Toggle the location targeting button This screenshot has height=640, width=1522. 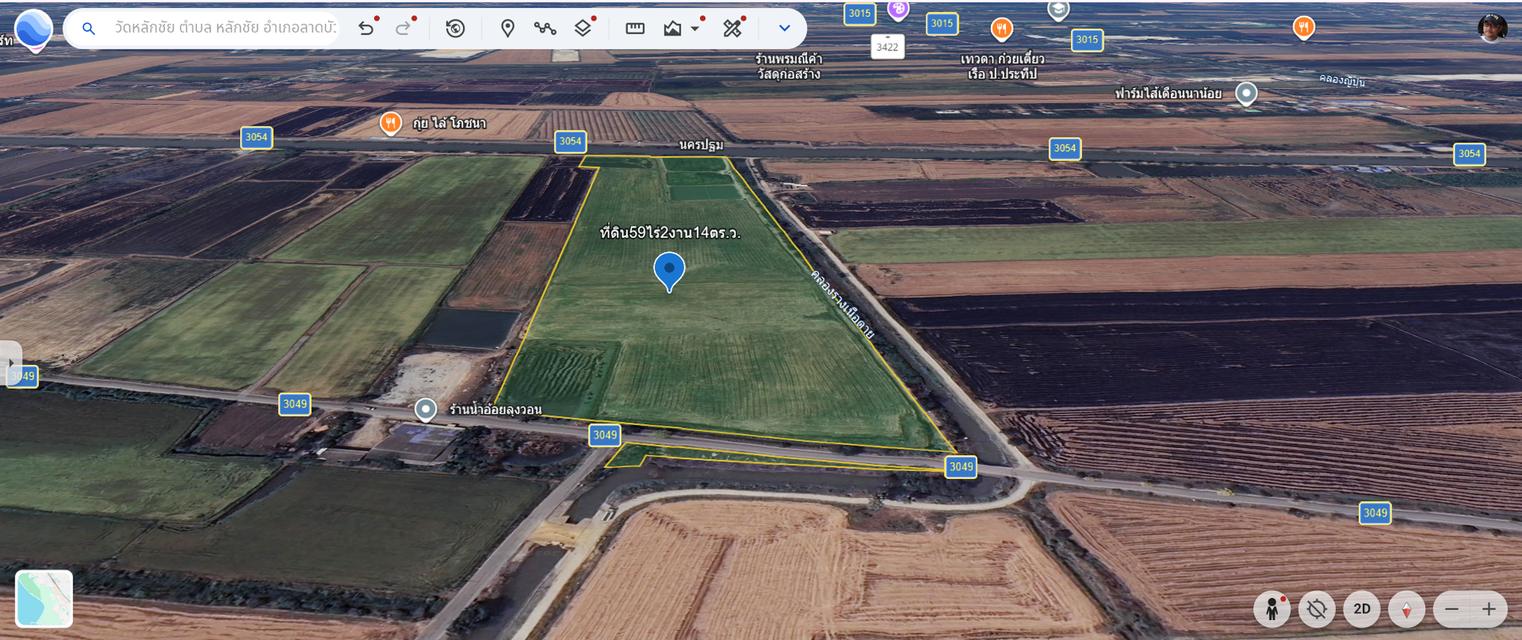coord(1317,608)
